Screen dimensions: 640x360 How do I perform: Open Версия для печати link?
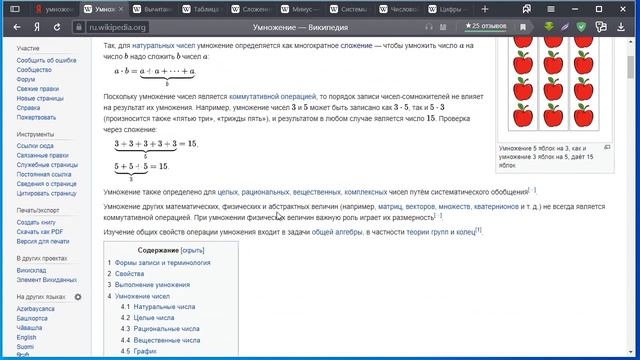click(x=43, y=242)
